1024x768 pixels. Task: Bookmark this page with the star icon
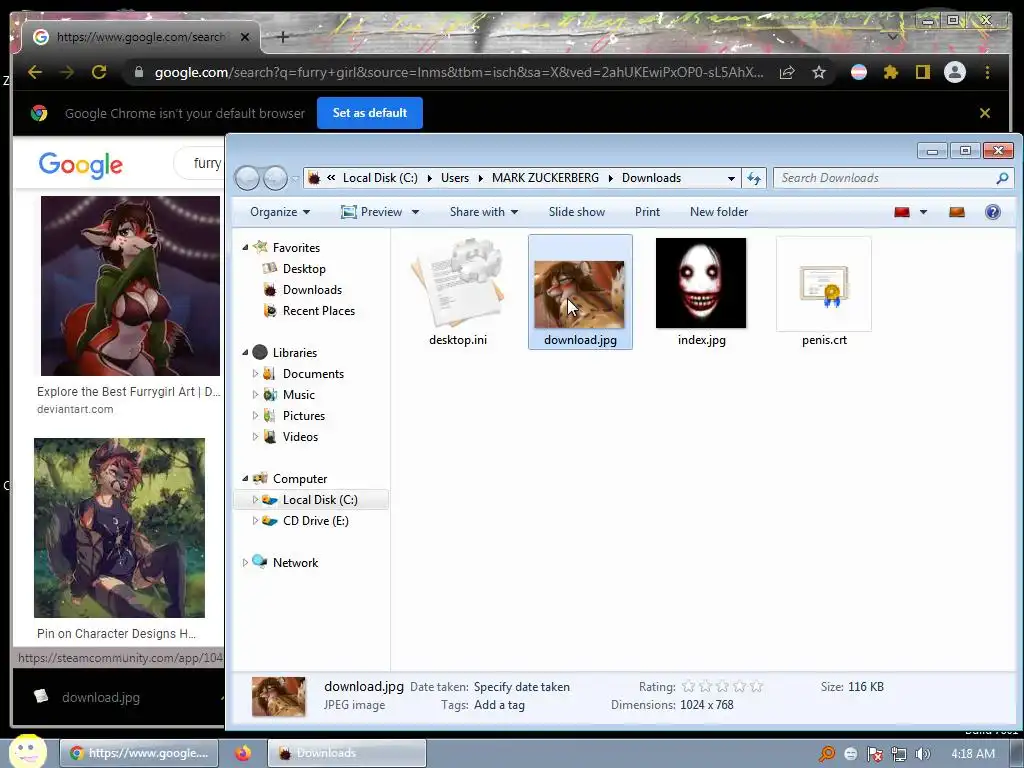coord(819,72)
